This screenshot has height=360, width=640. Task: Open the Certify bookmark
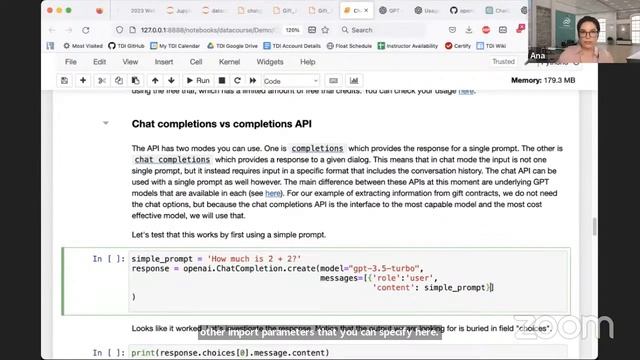click(458, 46)
